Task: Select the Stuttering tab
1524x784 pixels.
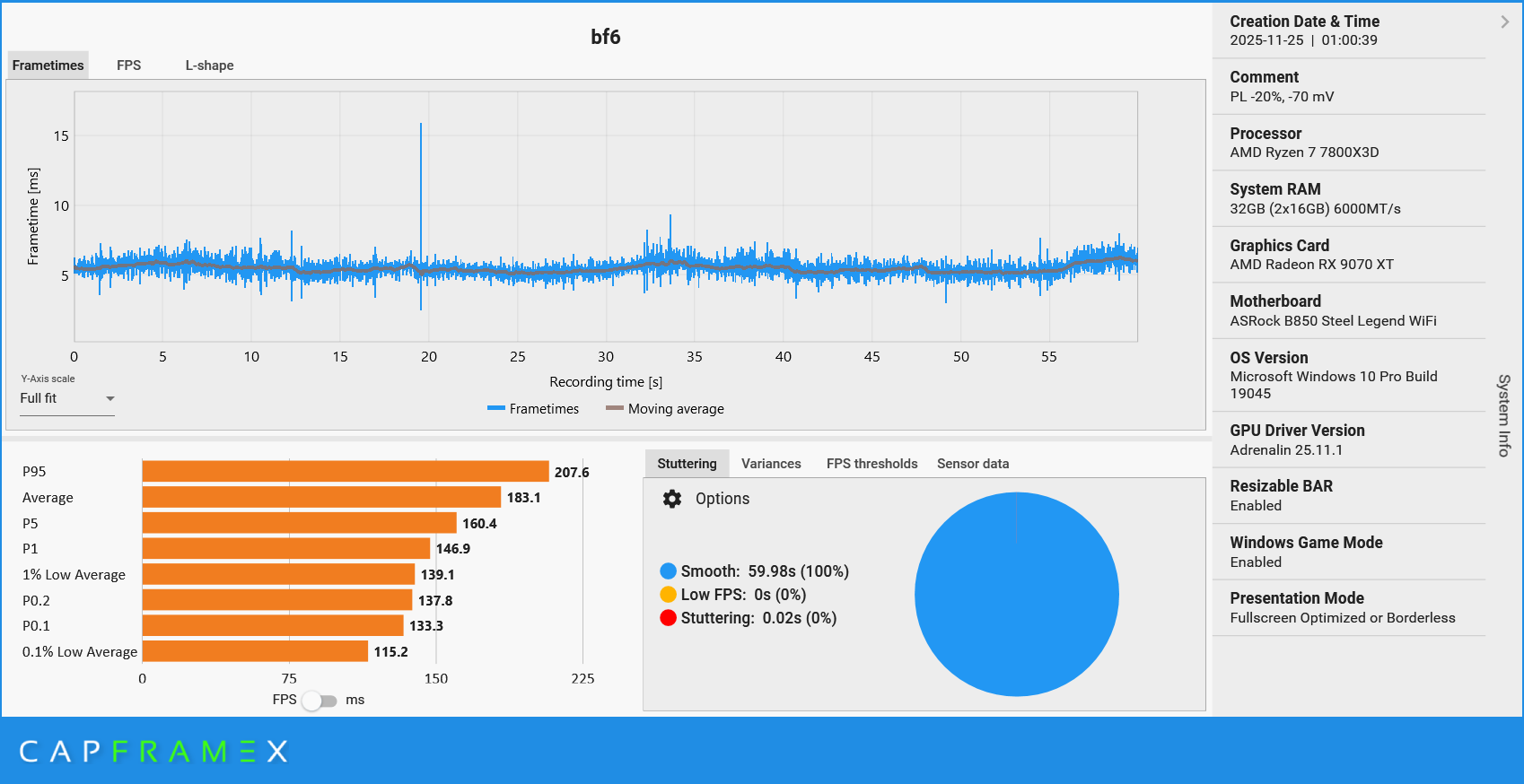Action: [x=687, y=464]
